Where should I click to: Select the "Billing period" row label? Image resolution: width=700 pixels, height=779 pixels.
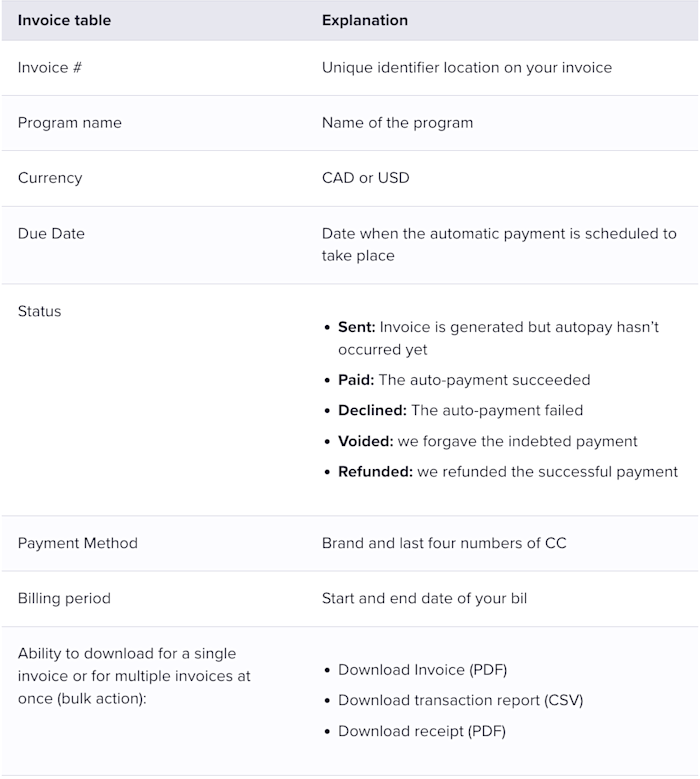64,598
